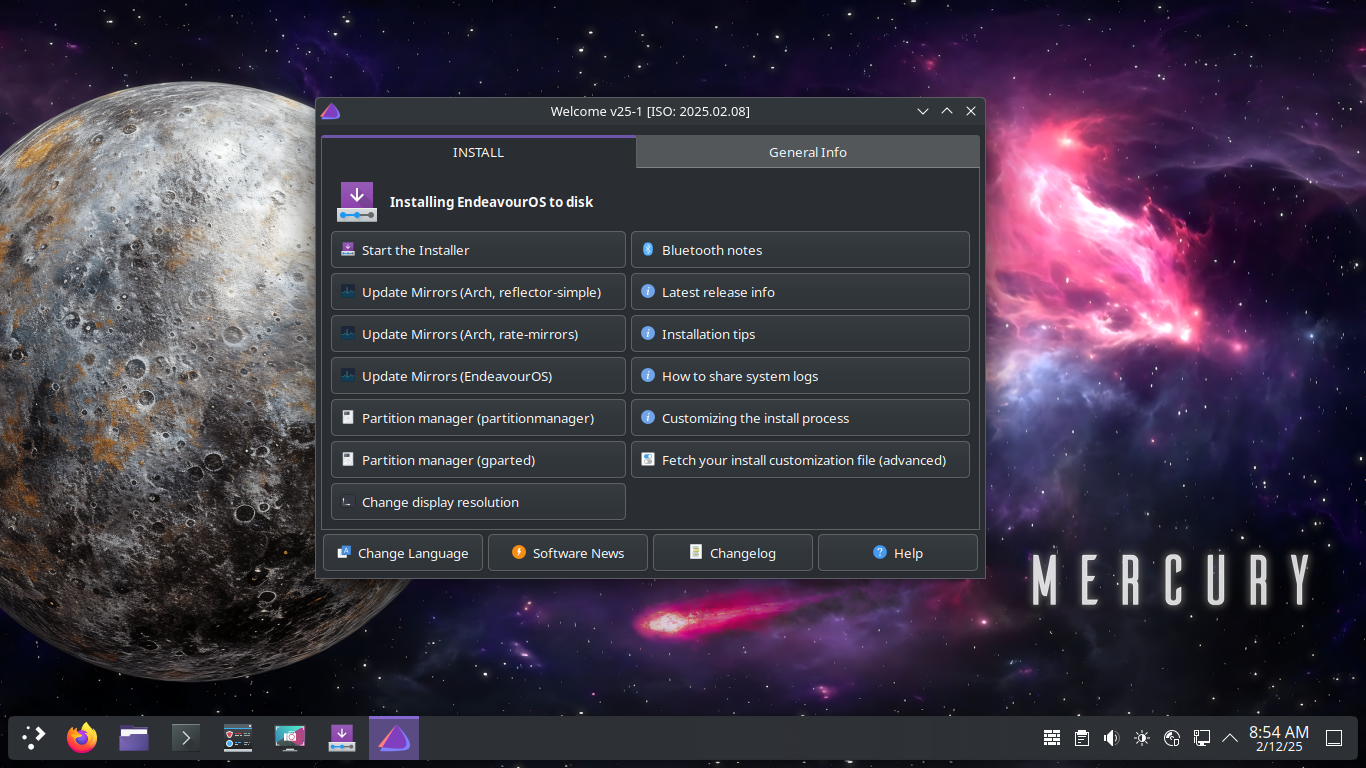Open the application launcher in the taskbar
1366x768 pixels.
pyautogui.click(x=34, y=738)
